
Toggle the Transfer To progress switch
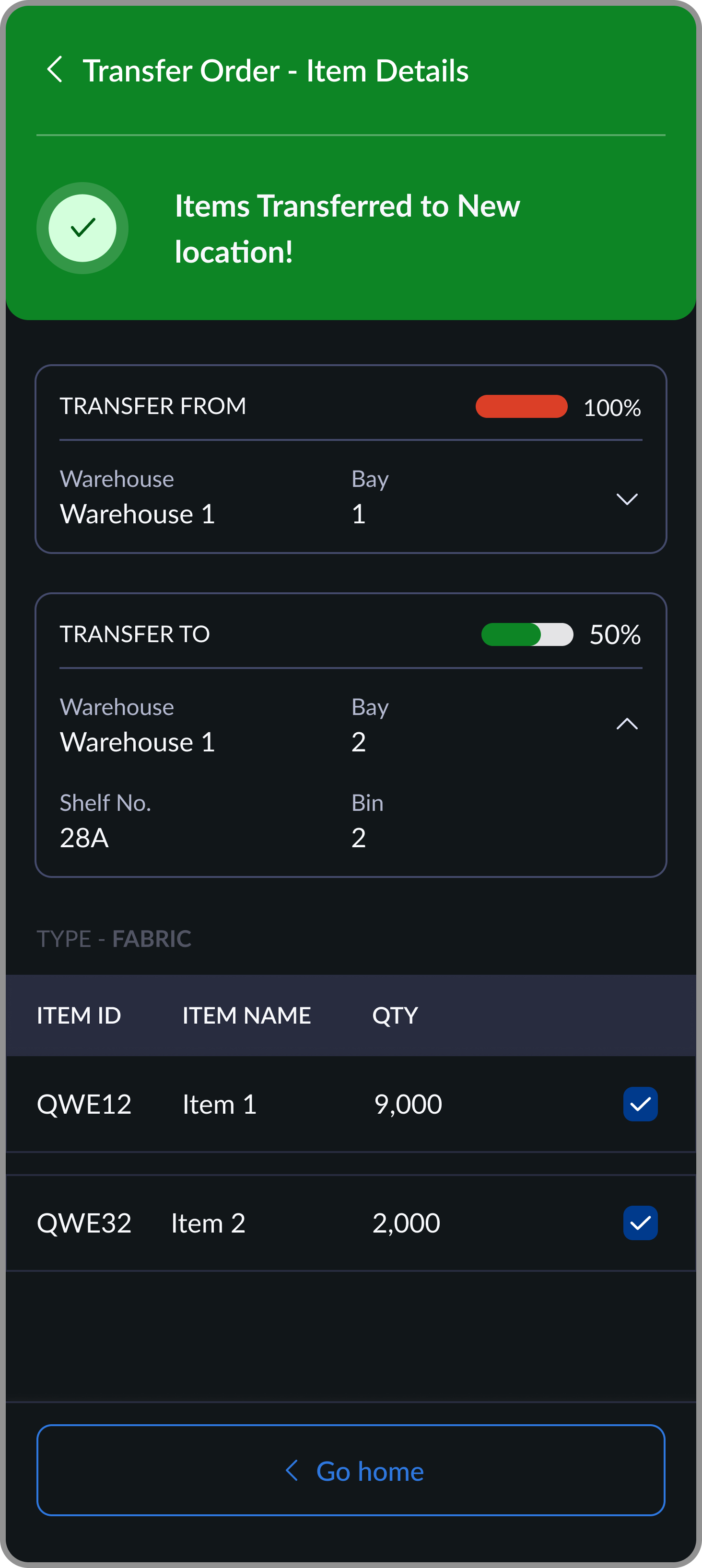point(526,634)
